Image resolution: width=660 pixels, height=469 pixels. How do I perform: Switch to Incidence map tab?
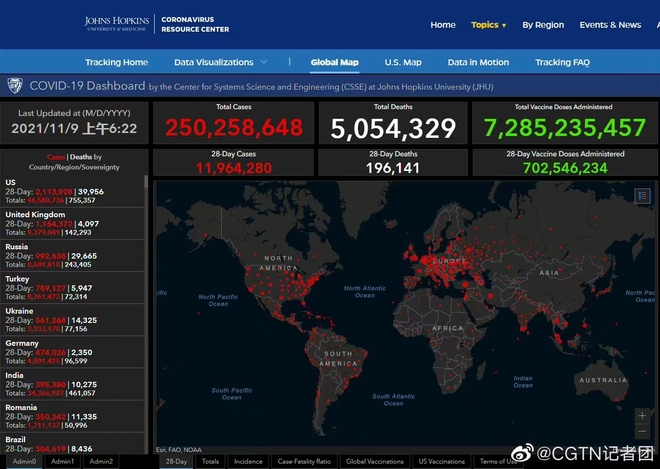(248, 461)
